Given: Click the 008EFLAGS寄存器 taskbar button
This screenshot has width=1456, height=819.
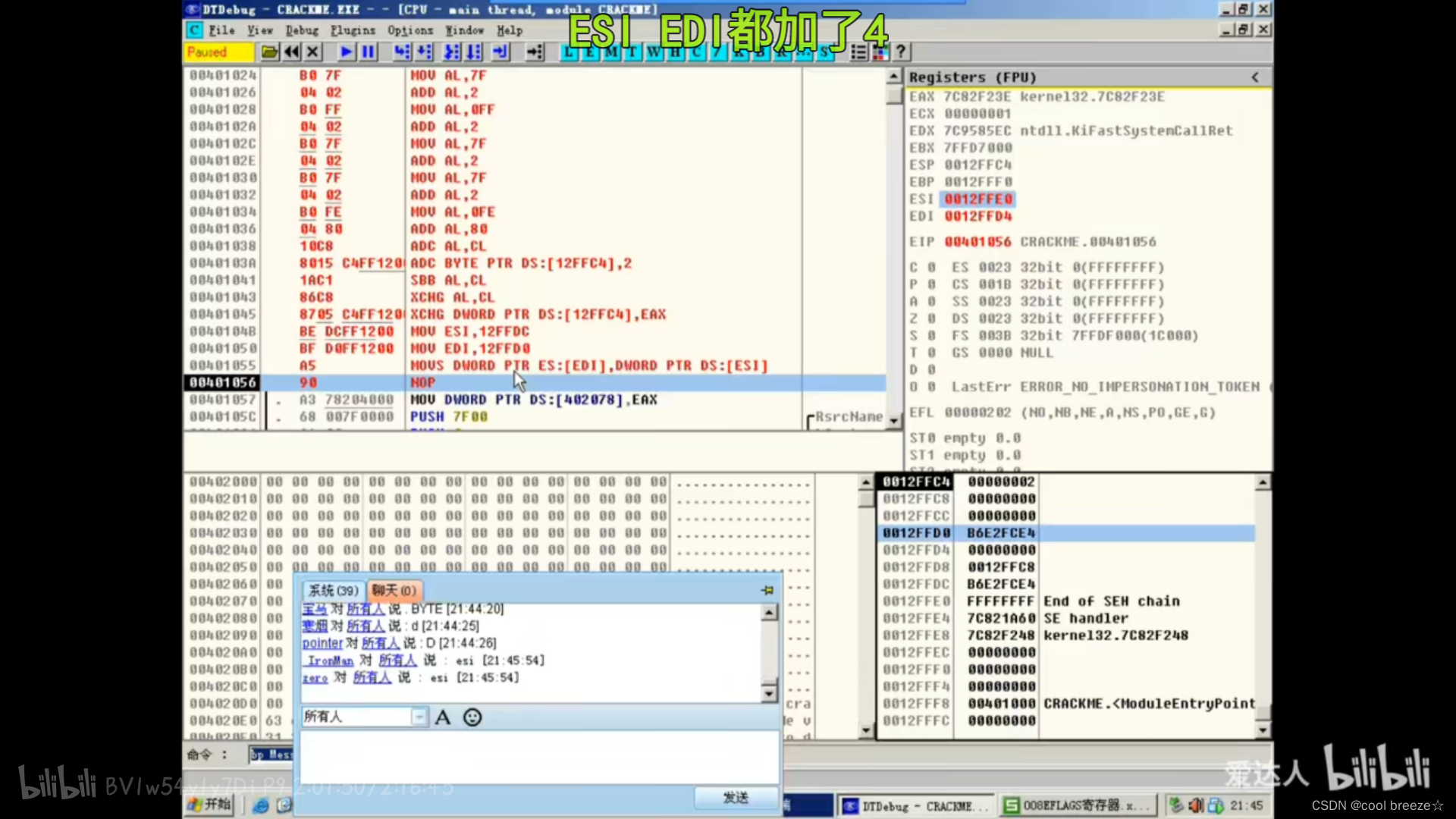Looking at the screenshot, I should pos(1078,806).
